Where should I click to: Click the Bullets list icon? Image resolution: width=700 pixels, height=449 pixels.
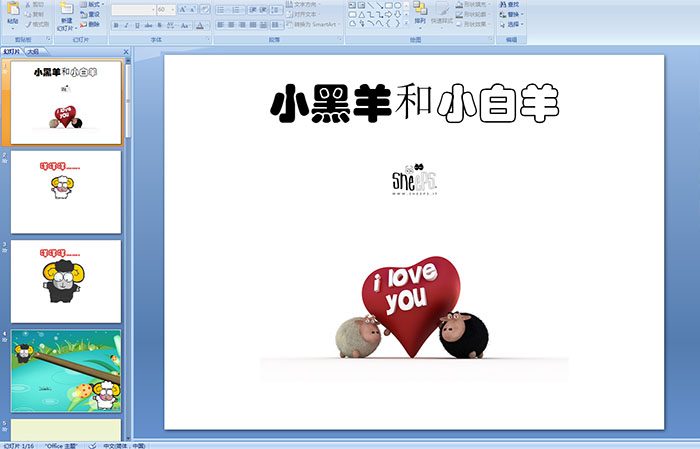pyautogui.click(x=222, y=10)
